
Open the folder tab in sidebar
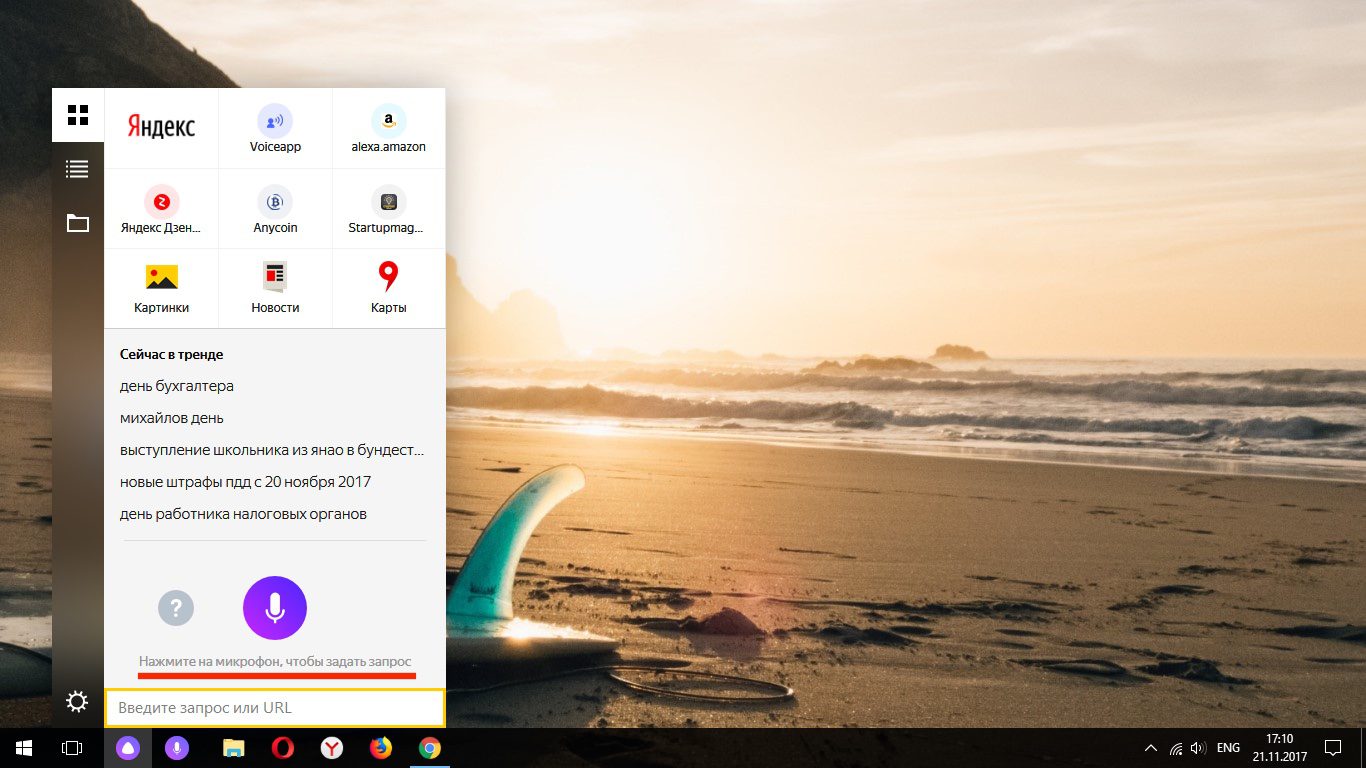coord(78,223)
